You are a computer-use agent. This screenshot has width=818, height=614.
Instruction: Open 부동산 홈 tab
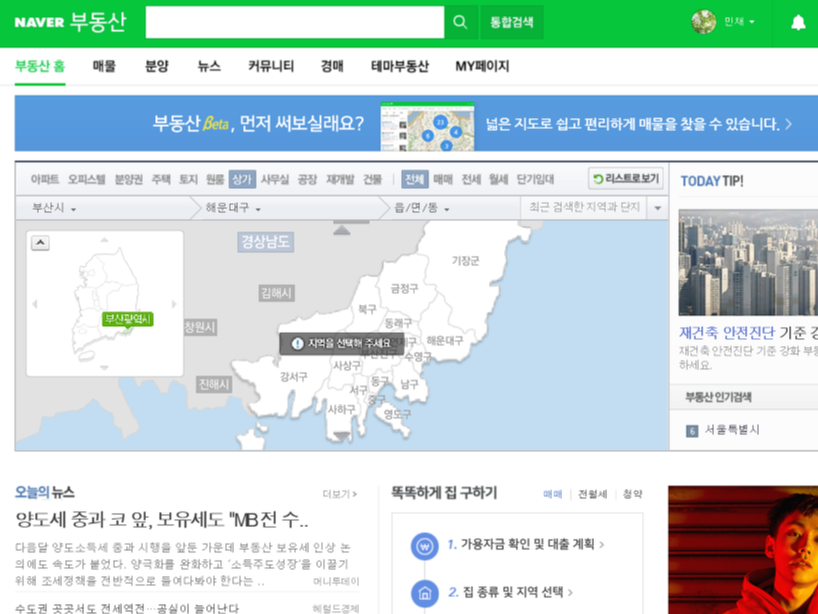click(40, 66)
